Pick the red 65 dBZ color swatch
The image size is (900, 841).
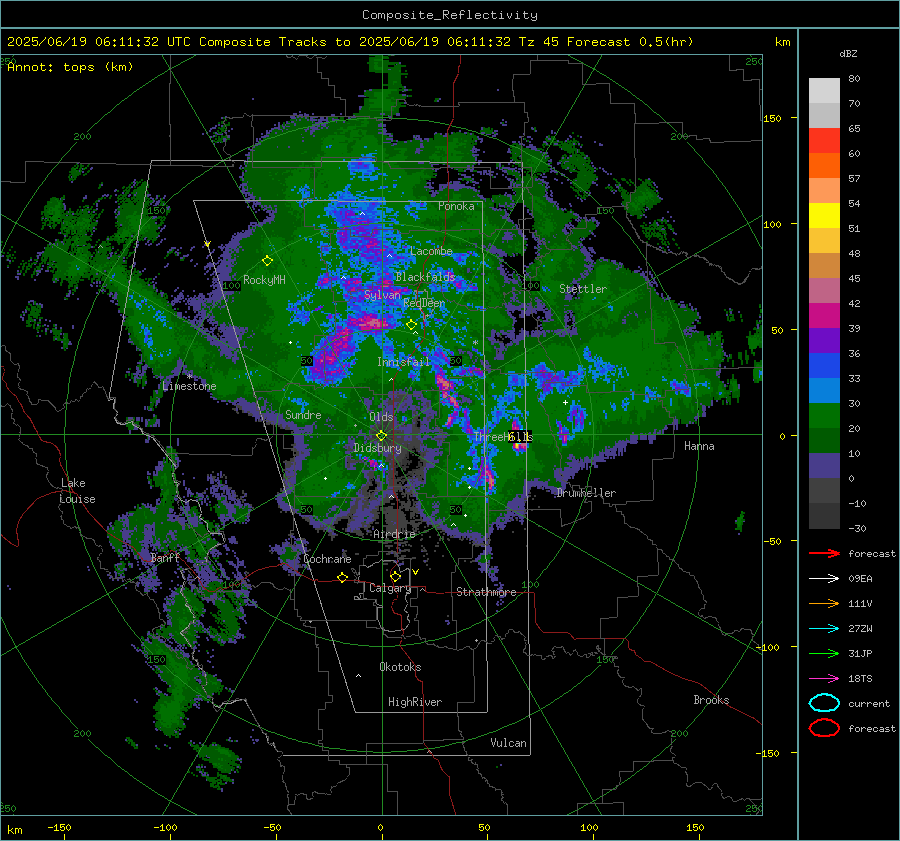click(824, 140)
